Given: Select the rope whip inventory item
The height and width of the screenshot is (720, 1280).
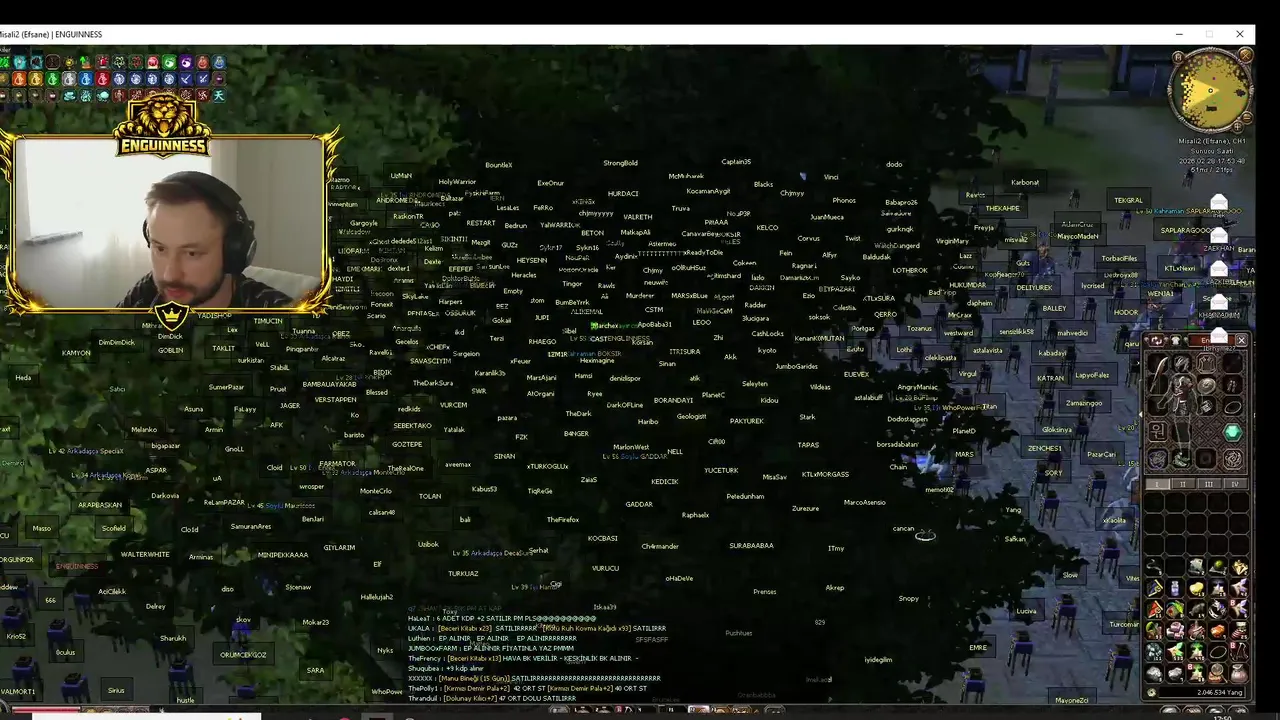Looking at the screenshot, I should [1155, 566].
